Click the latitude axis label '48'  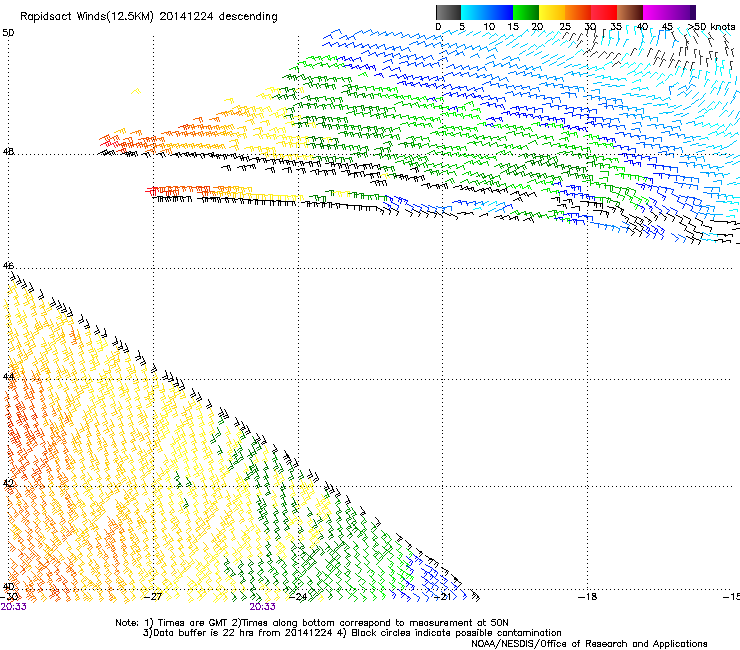[8, 152]
